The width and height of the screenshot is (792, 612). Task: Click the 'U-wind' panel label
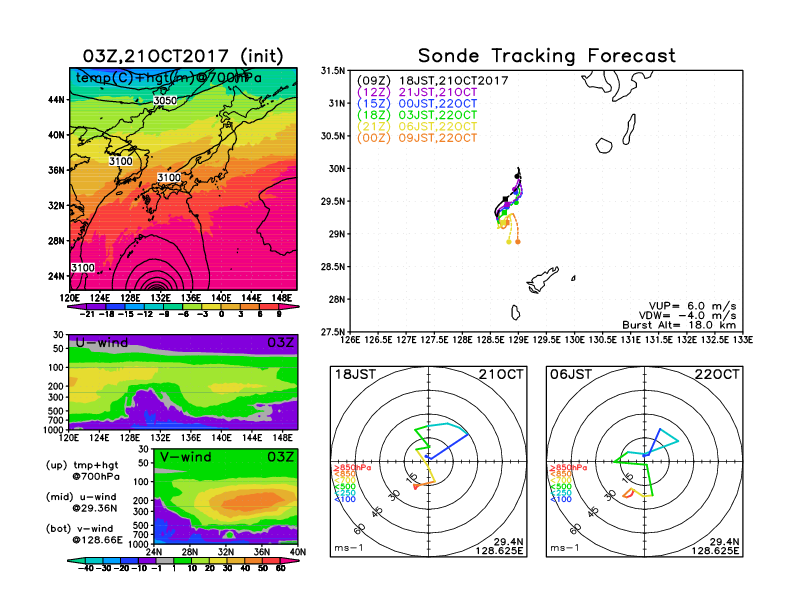click(x=102, y=343)
